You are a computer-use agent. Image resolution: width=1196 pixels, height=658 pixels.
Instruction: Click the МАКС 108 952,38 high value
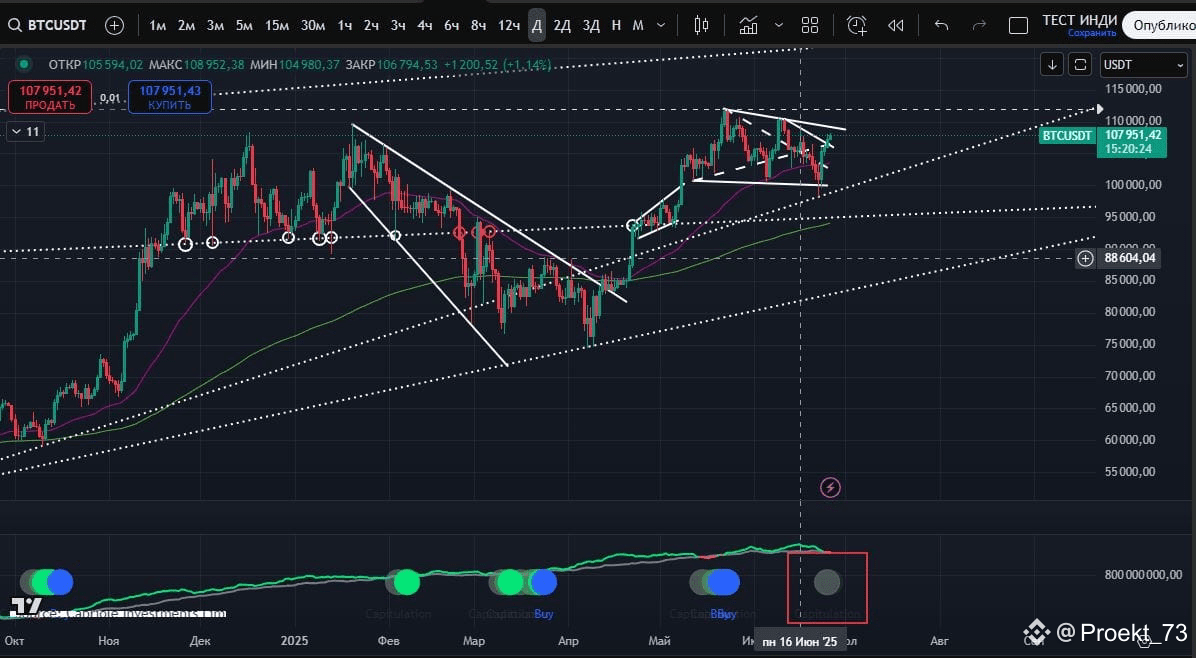[x=197, y=65]
